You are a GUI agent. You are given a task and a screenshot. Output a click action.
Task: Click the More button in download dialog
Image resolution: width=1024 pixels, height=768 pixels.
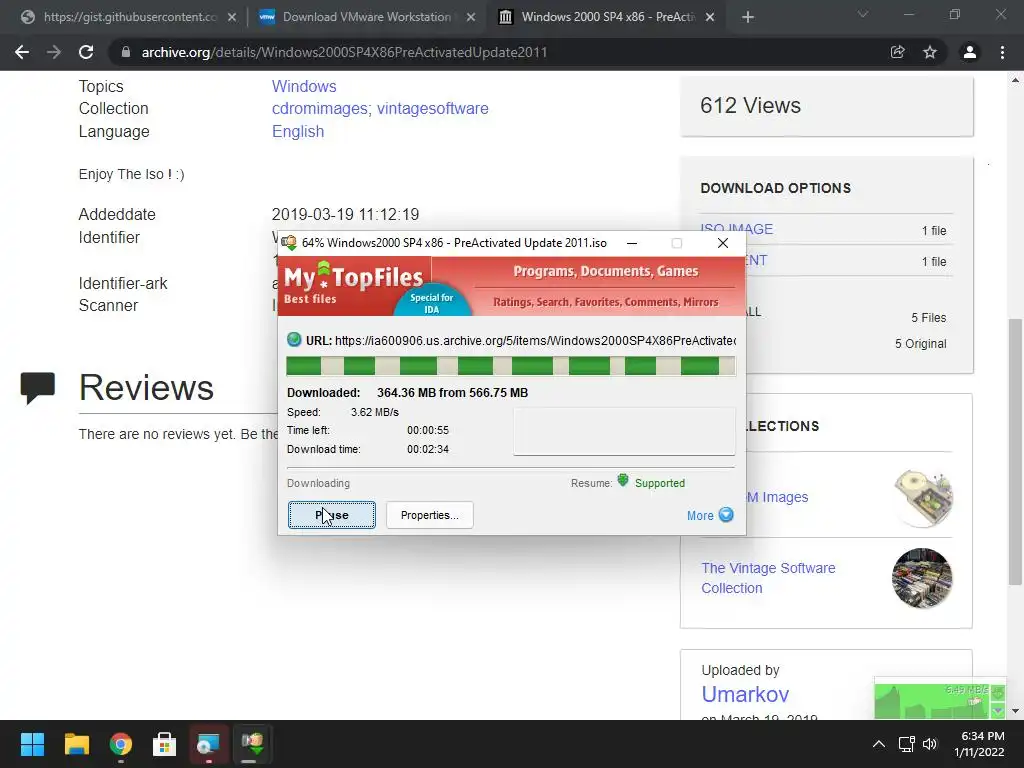710,515
